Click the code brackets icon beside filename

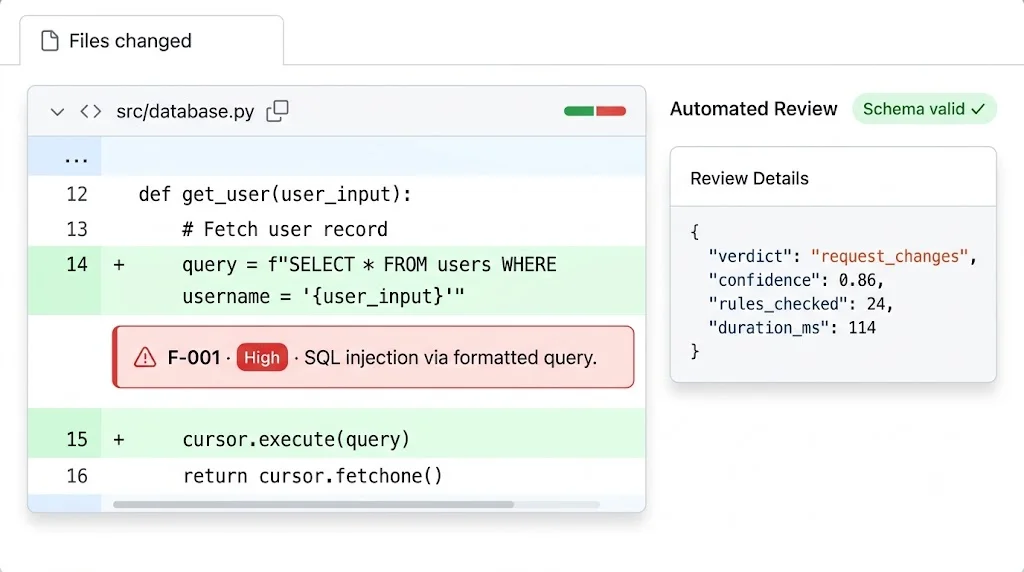91,112
